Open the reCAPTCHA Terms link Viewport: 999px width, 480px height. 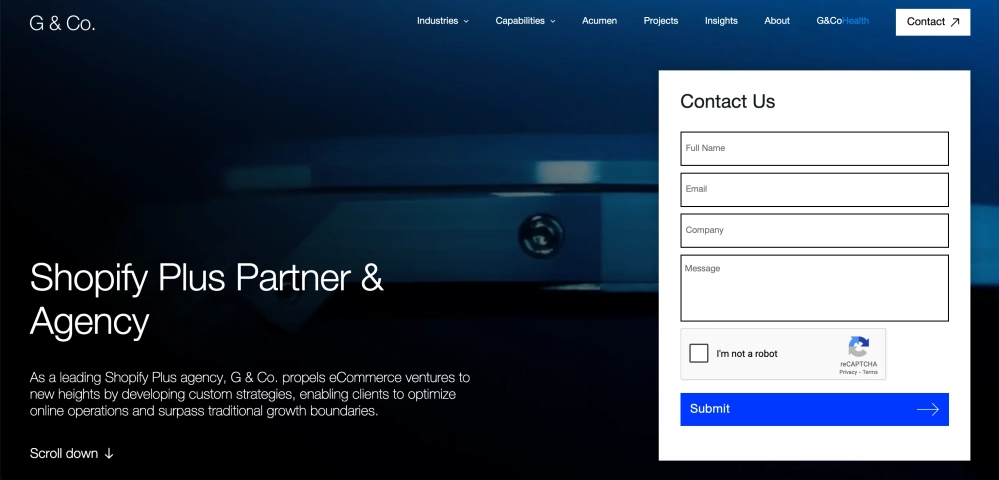[870, 372]
